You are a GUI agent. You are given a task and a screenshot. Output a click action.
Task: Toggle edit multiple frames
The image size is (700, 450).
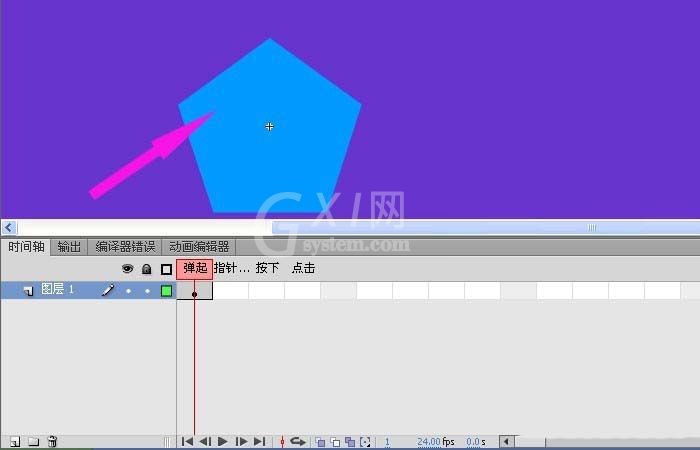(x=350, y=442)
